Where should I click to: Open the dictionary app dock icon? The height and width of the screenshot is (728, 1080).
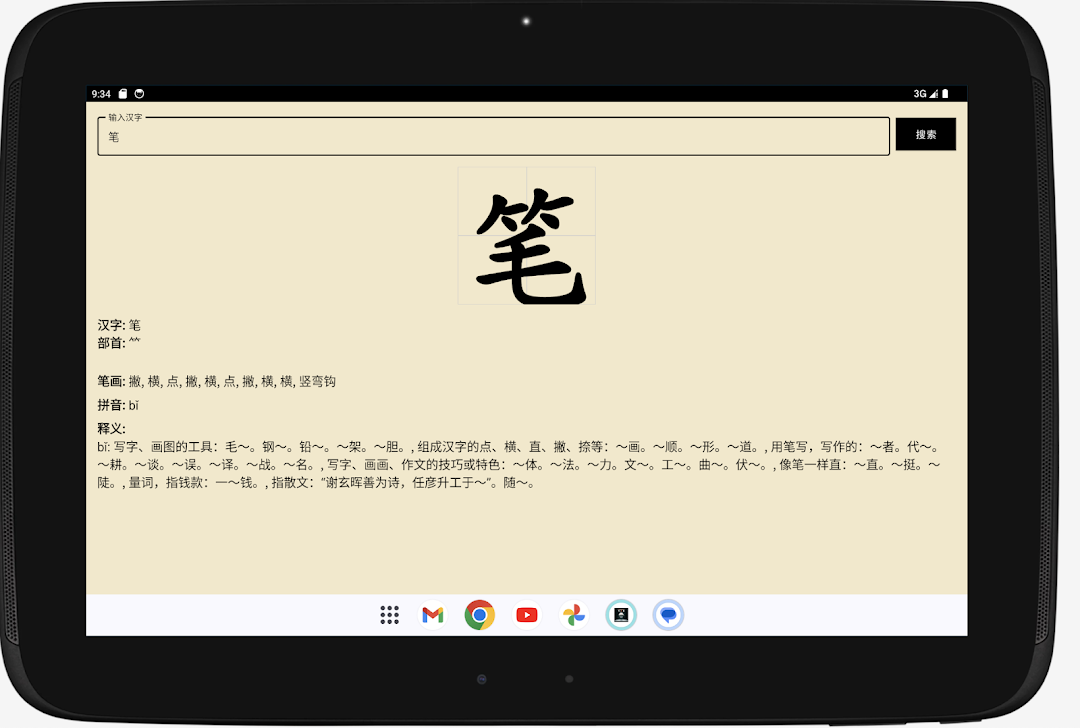point(621,615)
